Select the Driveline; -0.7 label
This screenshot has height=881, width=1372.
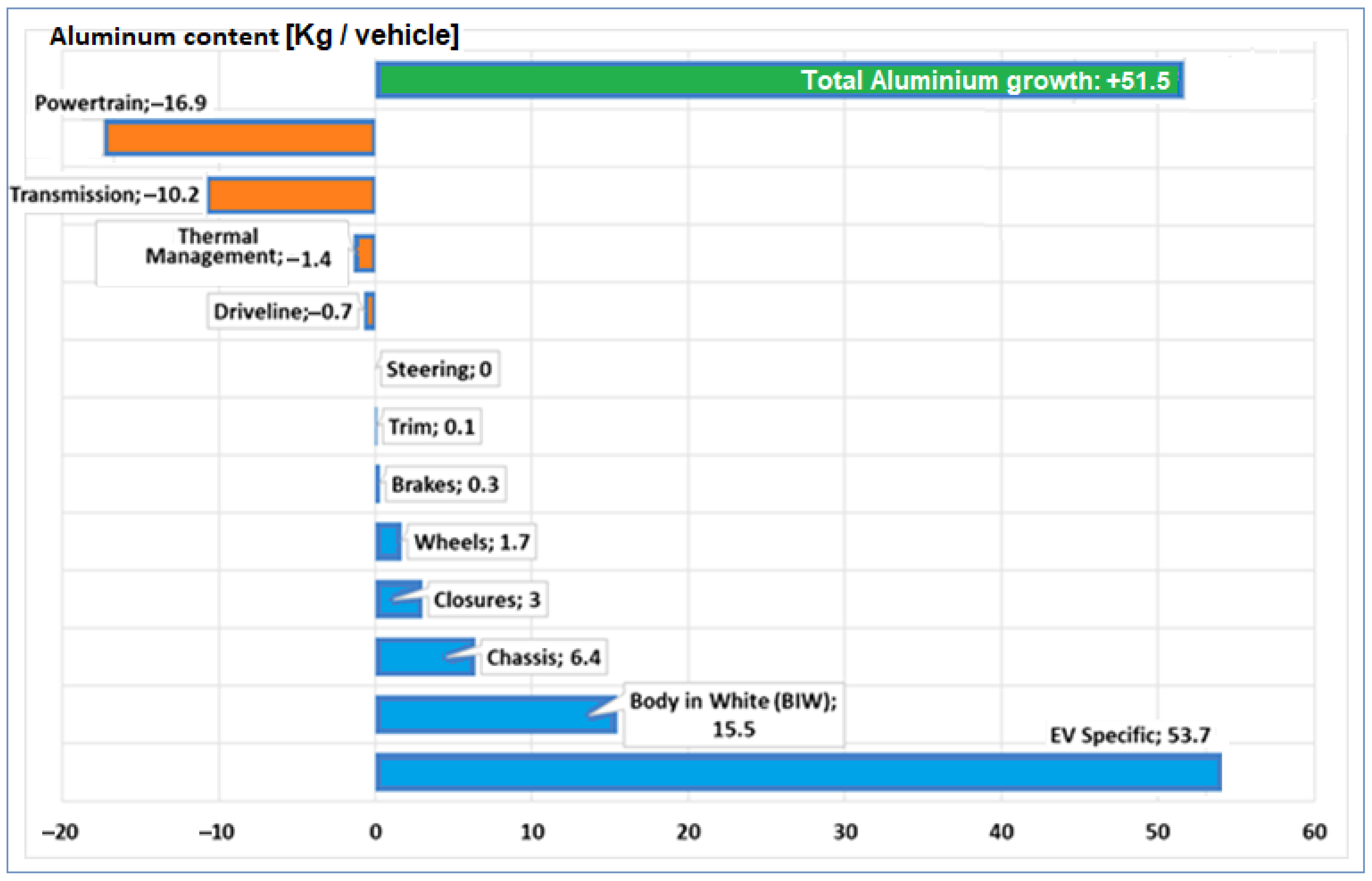[282, 312]
